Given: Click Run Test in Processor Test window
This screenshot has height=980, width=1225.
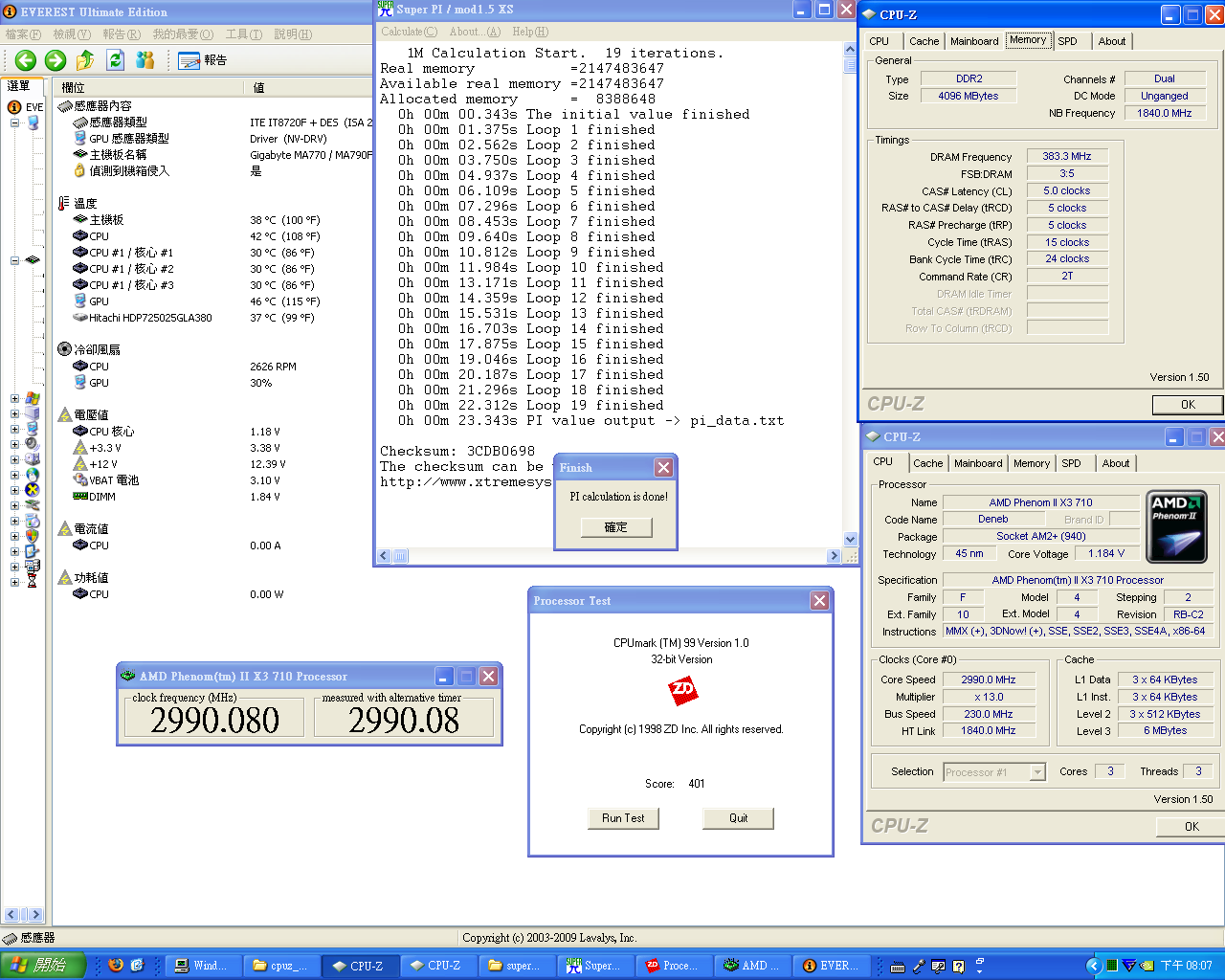Looking at the screenshot, I should (x=623, y=818).
